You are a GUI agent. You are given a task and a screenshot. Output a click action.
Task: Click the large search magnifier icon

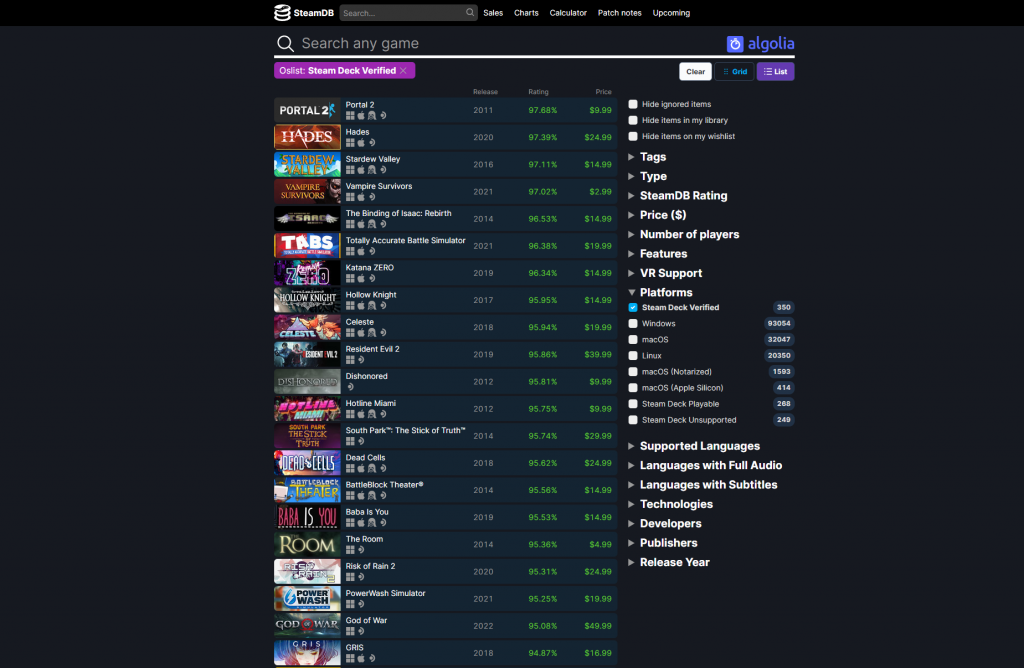(285, 44)
